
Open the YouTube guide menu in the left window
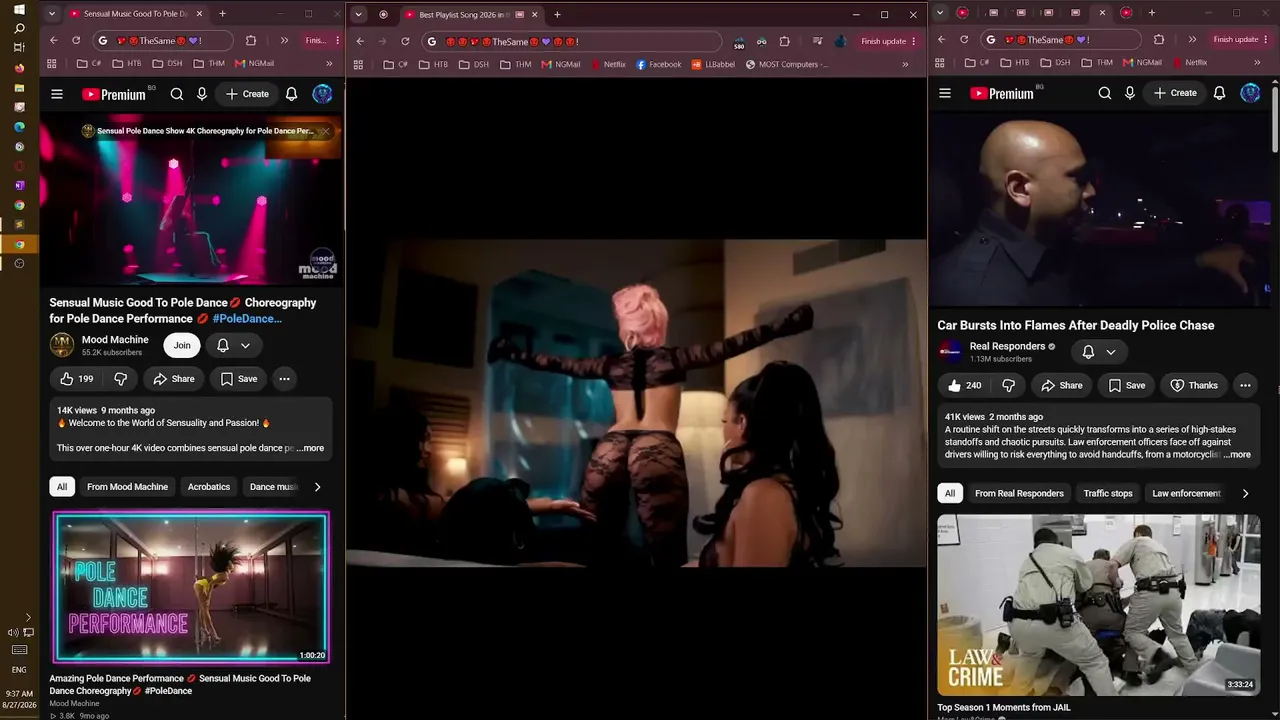pos(57,94)
